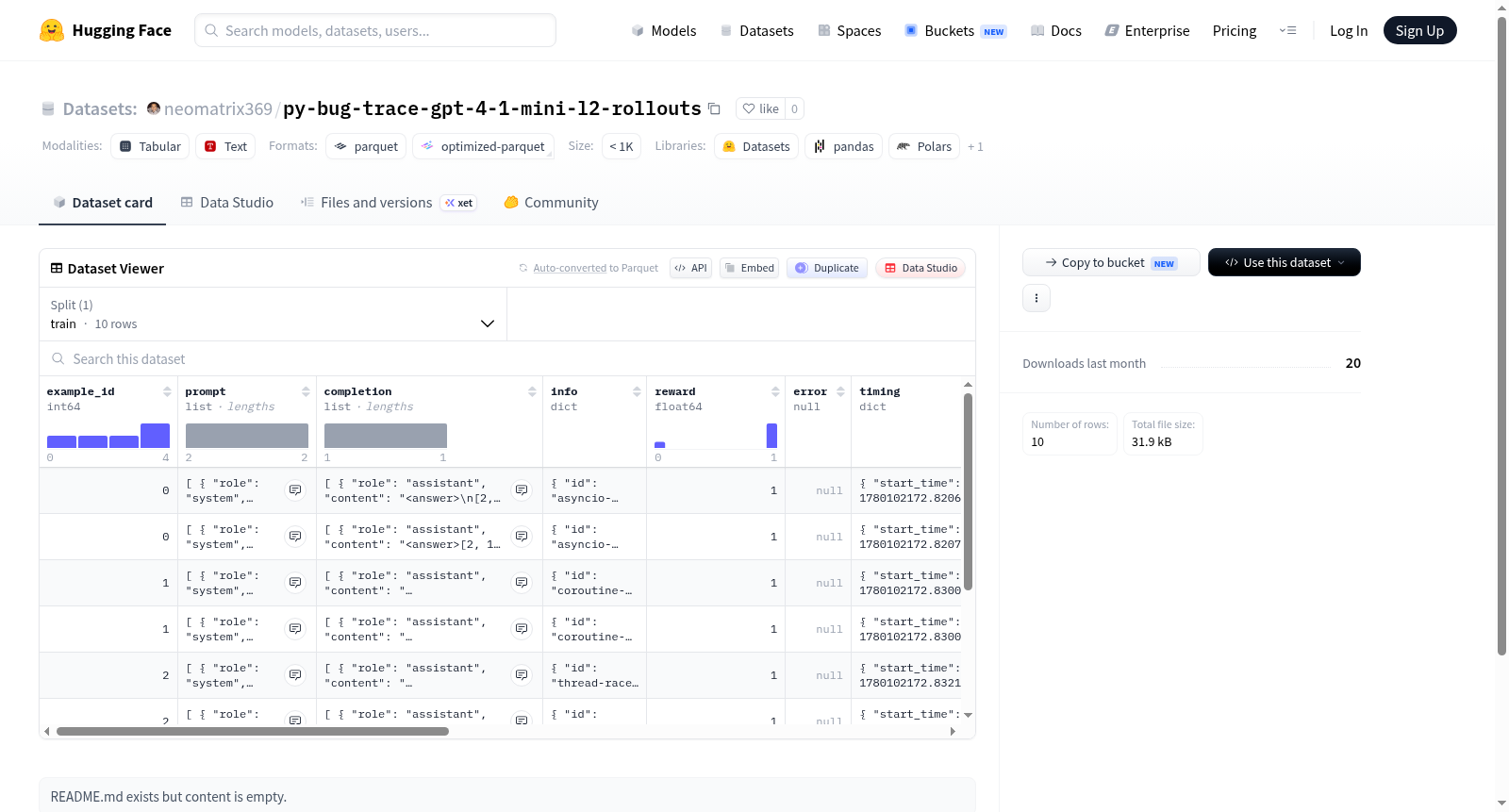The image size is (1509, 812).
Task: Open completion chat view for row starting 1780102172.8207
Action: point(522,537)
